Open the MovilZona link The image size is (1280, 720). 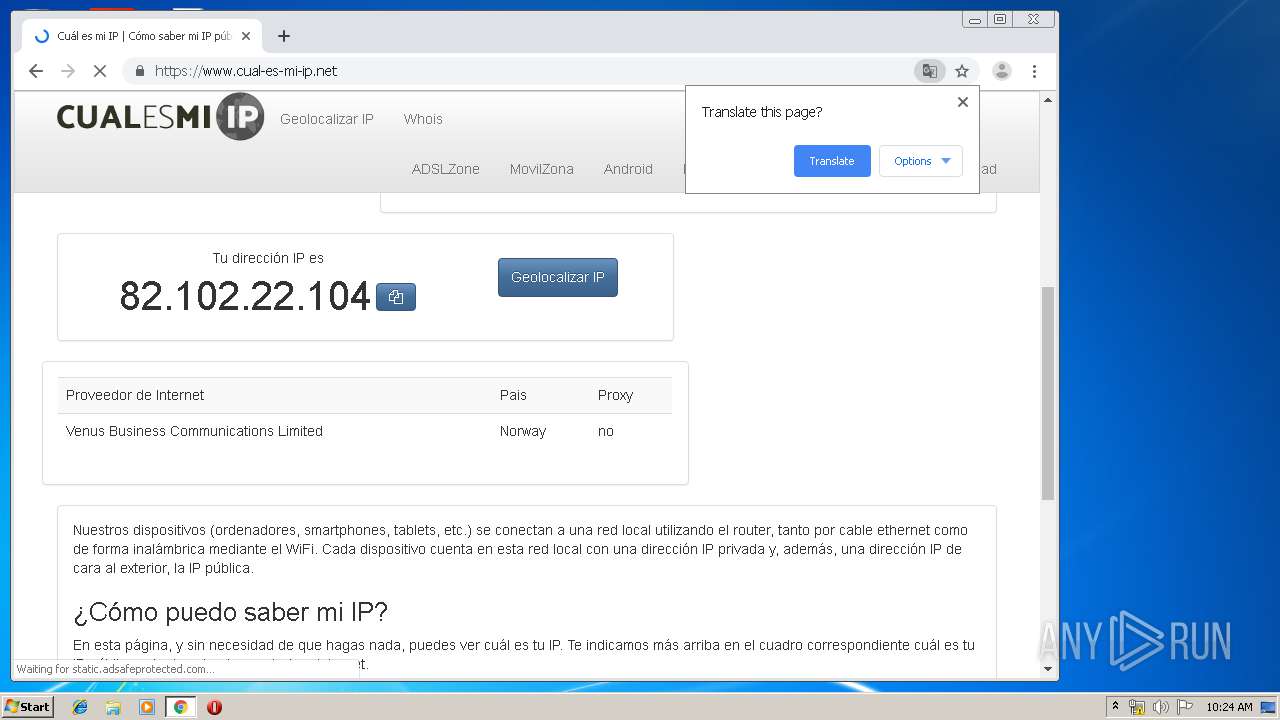[542, 169]
